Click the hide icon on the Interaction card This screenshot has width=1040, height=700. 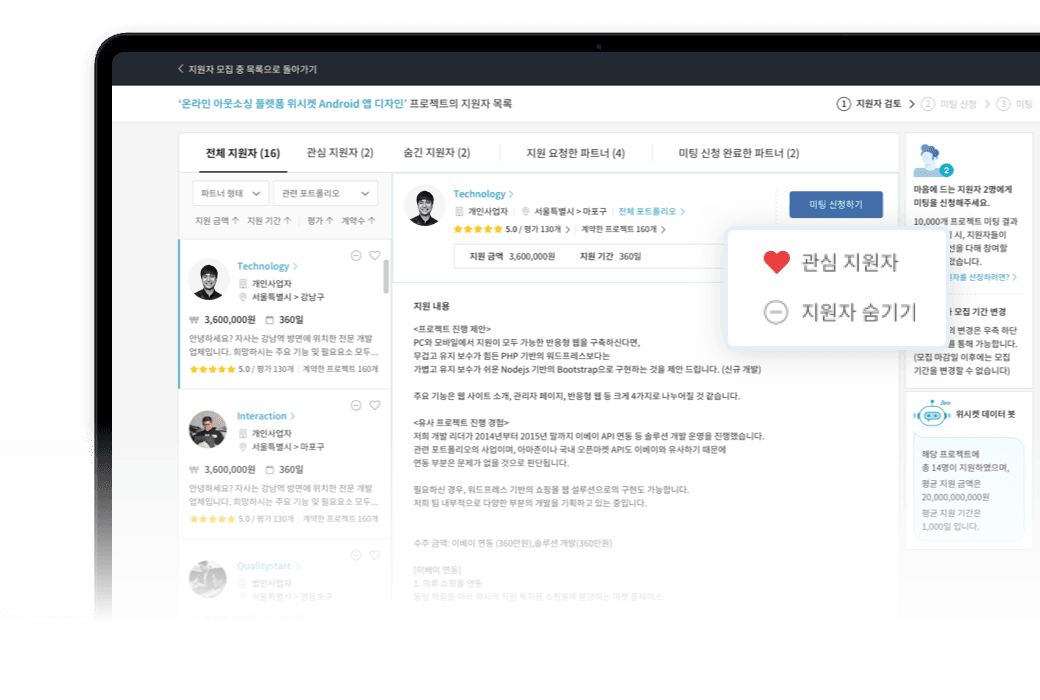pyautogui.click(x=356, y=404)
